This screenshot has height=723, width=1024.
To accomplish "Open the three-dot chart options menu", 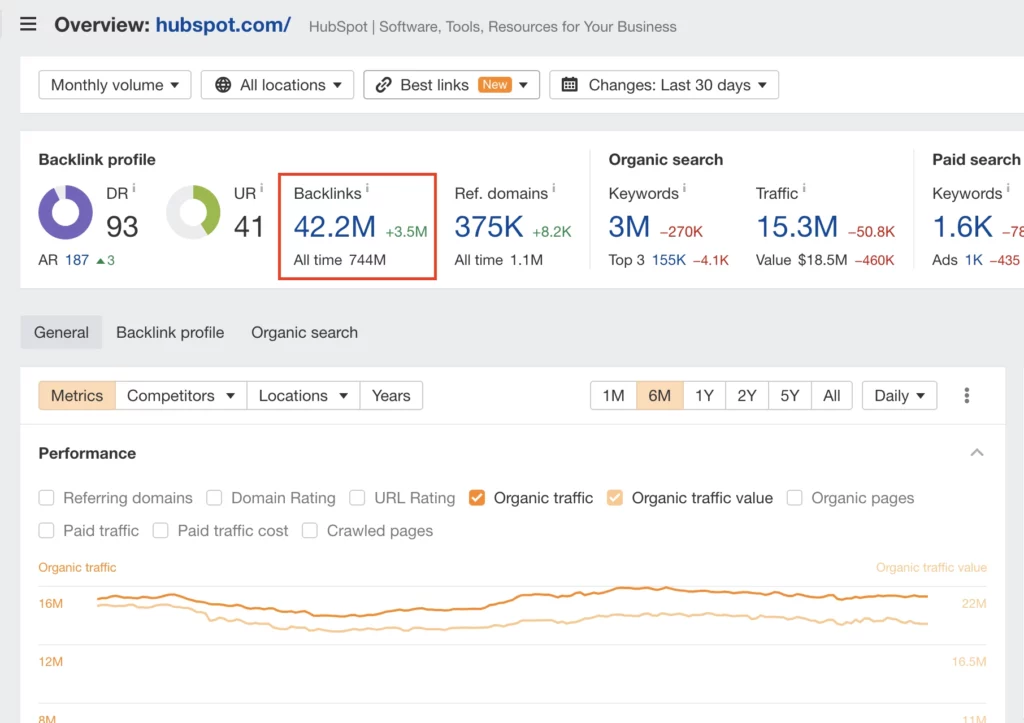I will click(x=967, y=396).
